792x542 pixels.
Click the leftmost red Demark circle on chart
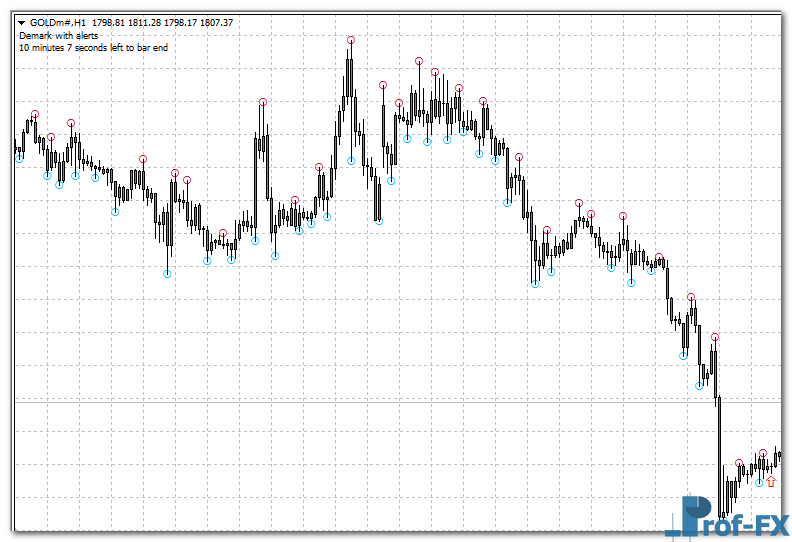pyautogui.click(x=35, y=114)
